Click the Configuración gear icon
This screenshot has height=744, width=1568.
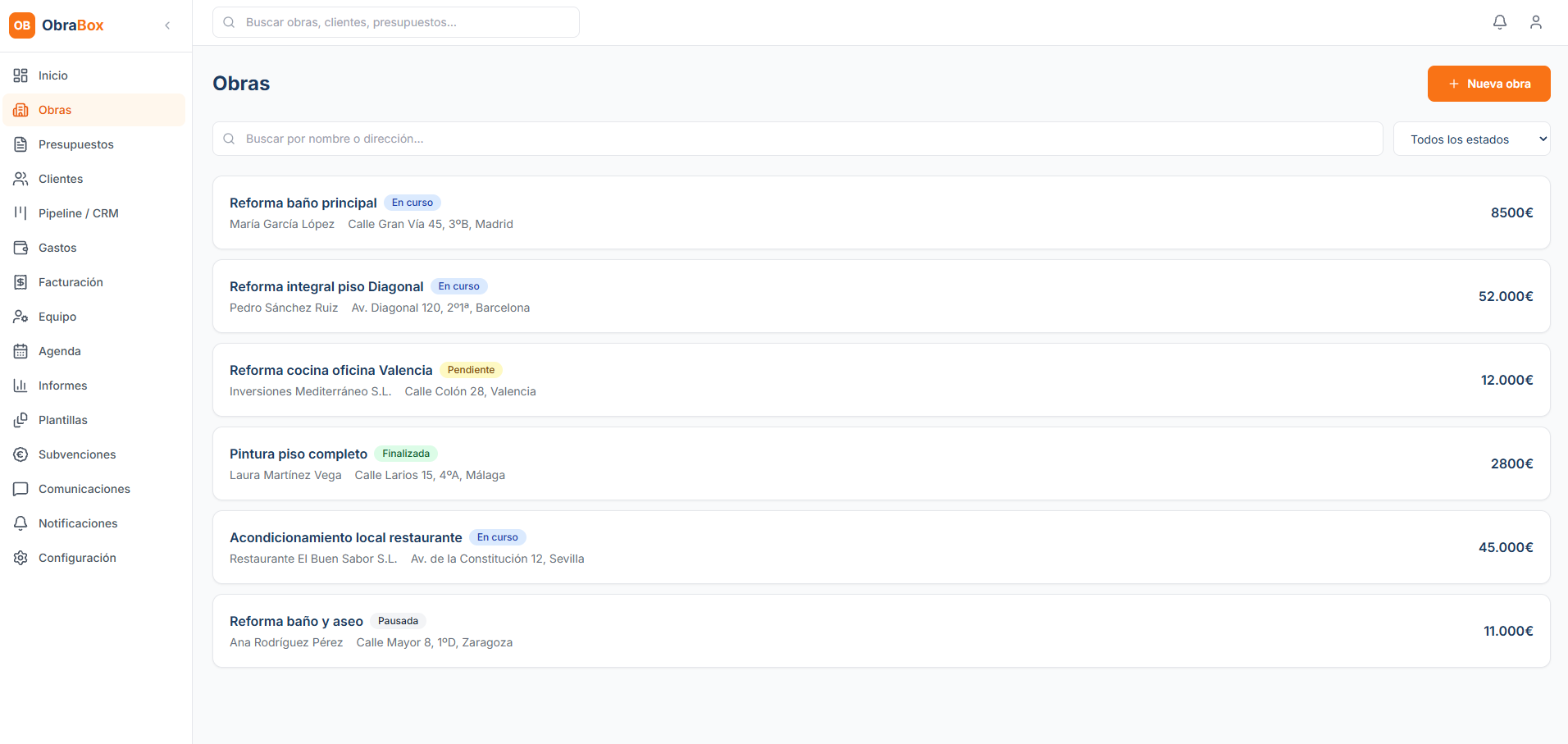(21, 558)
